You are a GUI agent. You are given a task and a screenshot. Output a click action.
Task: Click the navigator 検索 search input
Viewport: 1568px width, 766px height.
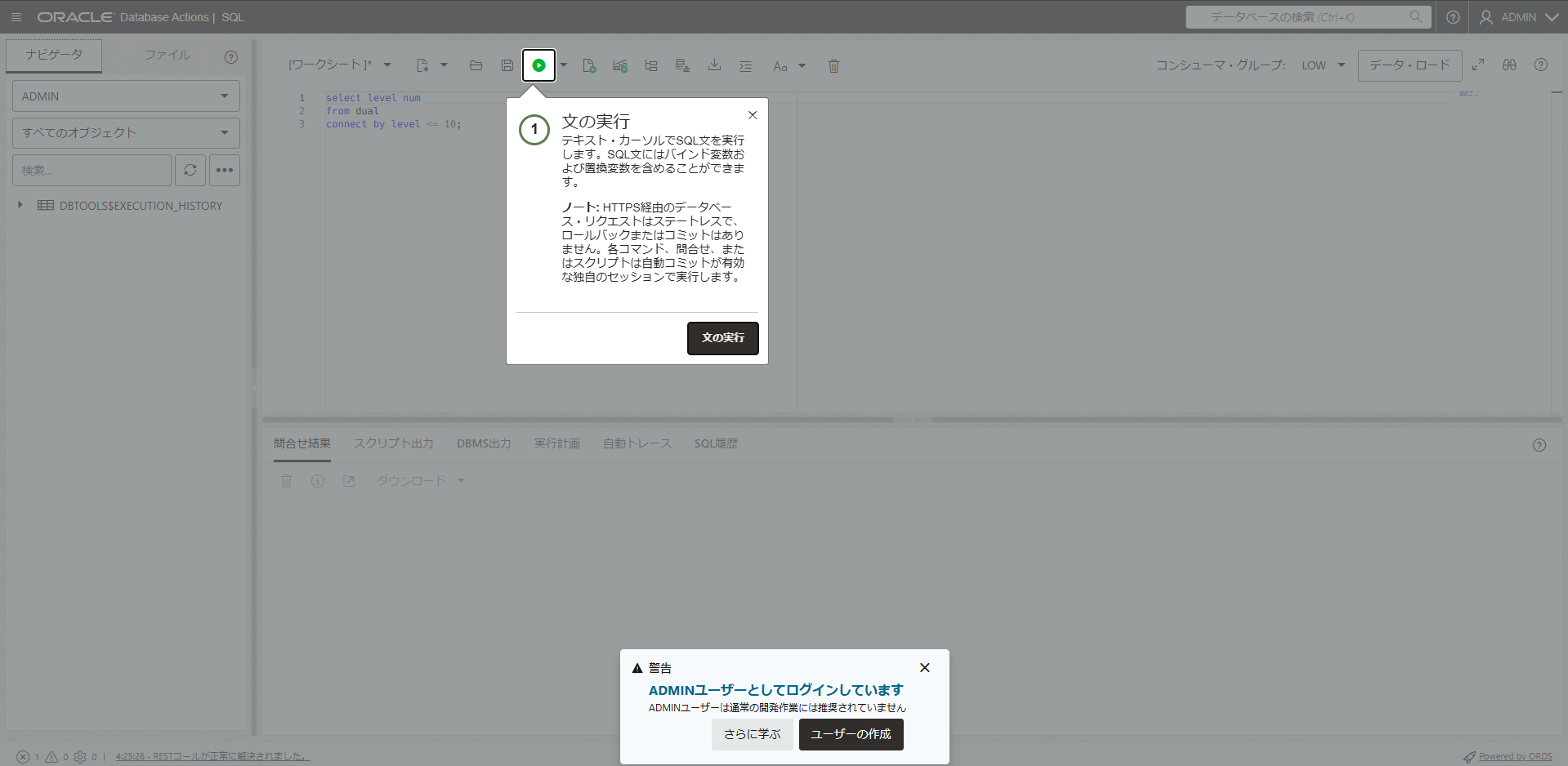(x=92, y=170)
